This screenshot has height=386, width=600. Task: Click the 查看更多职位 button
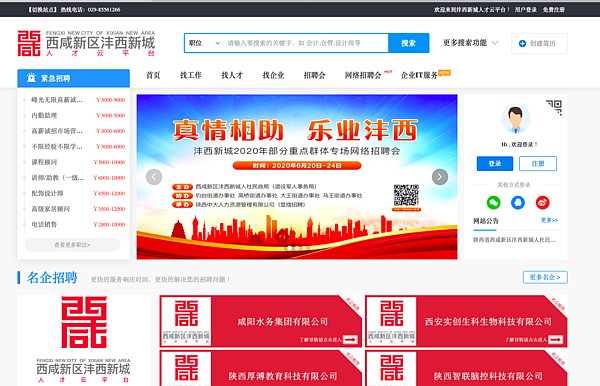[x=72, y=245]
